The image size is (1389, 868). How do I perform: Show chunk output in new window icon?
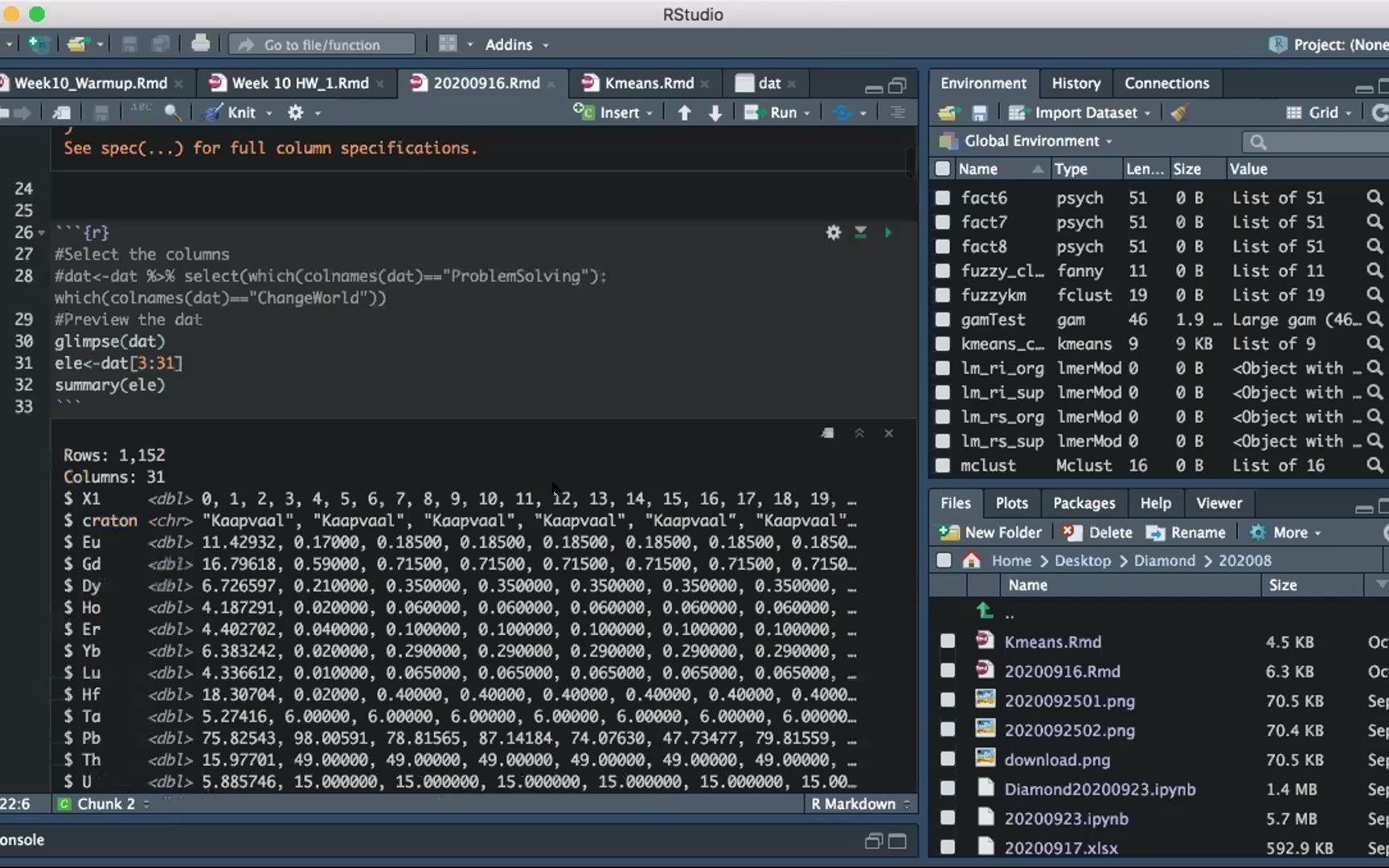point(827,433)
